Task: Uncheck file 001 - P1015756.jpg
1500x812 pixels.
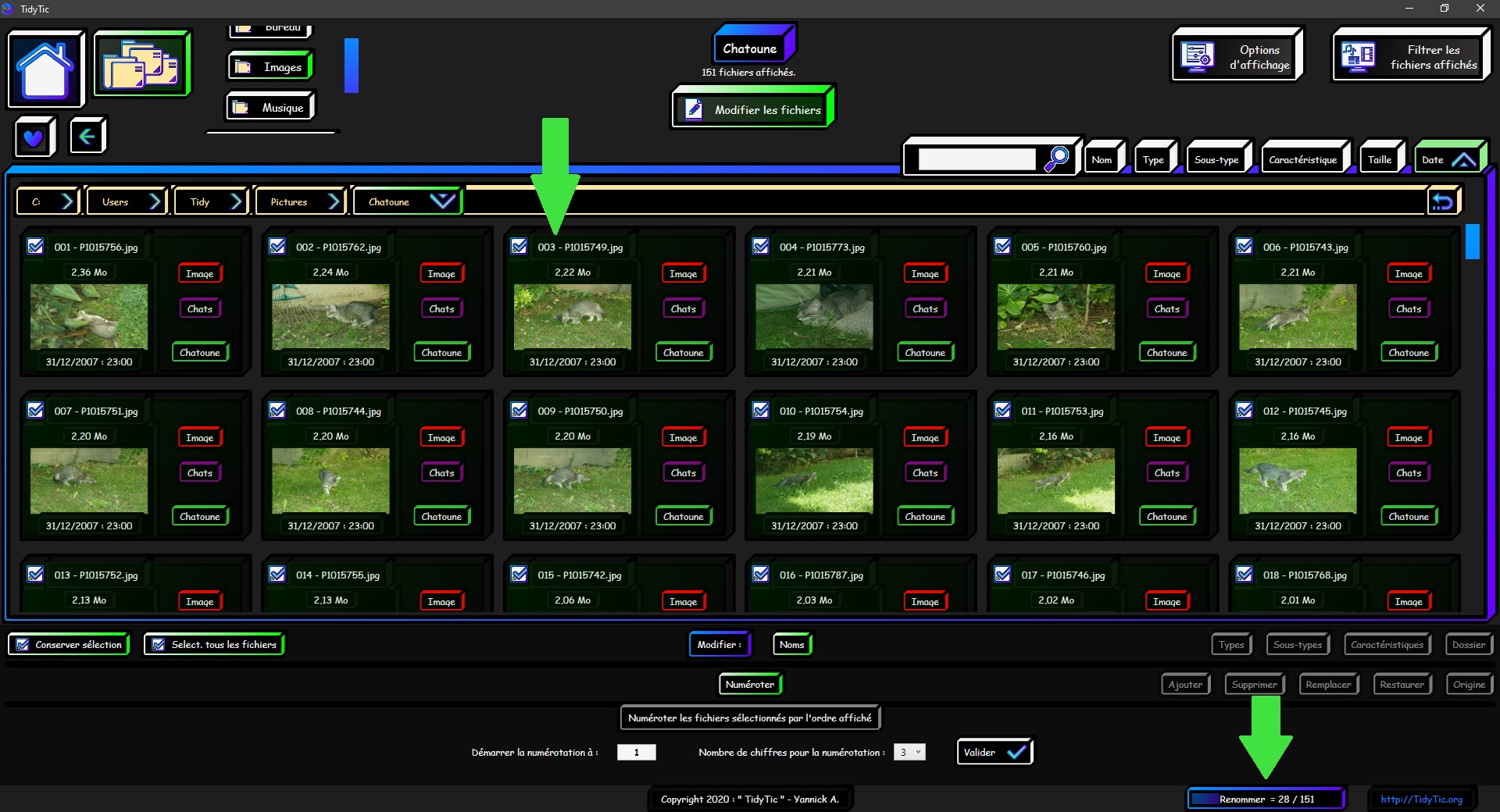Action: coord(35,247)
